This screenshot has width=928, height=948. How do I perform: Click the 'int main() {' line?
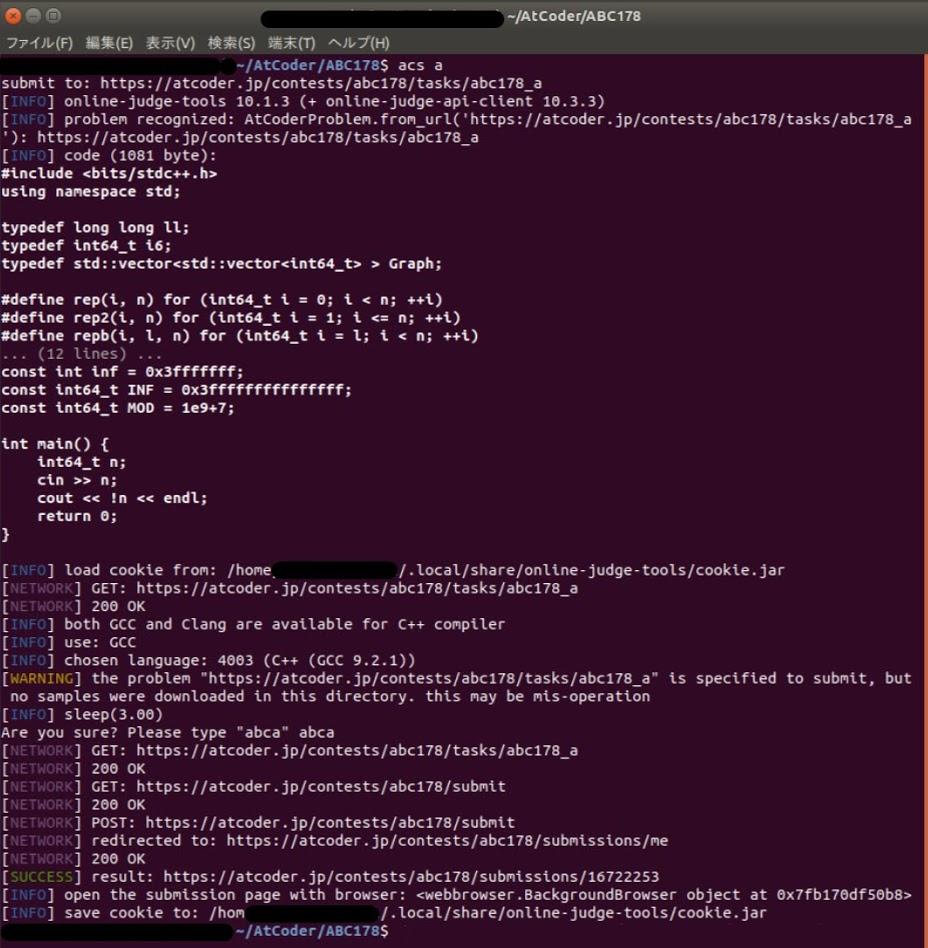[55, 444]
